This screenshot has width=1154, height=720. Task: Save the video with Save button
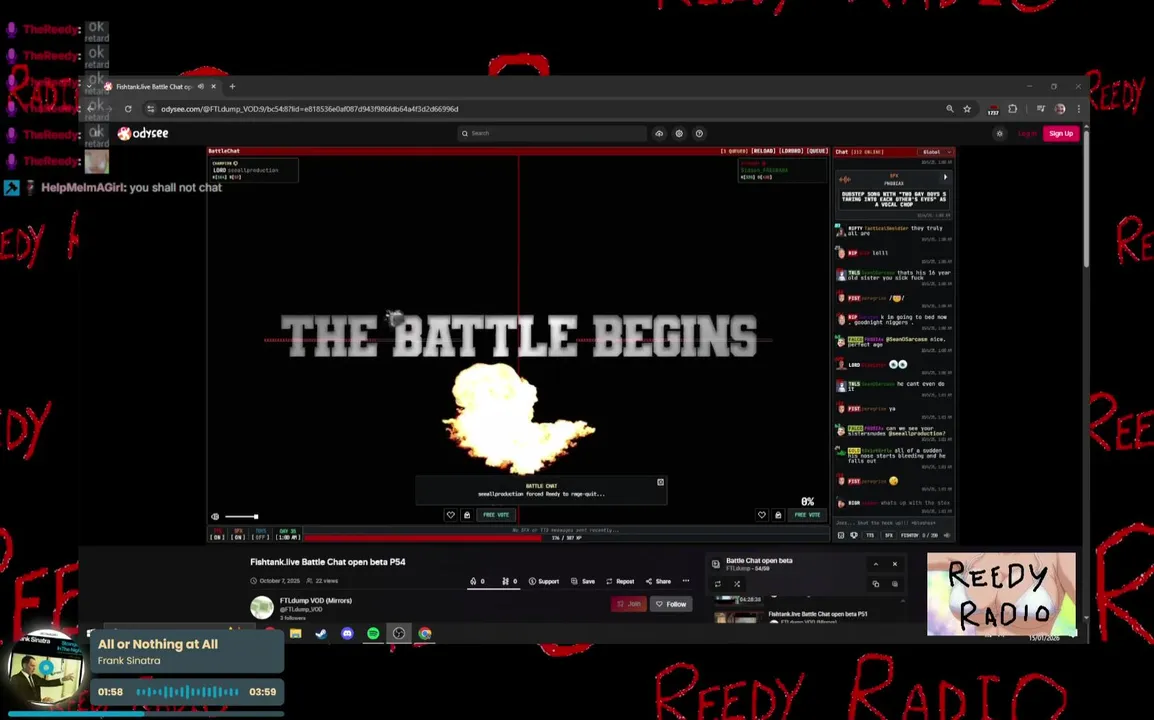click(x=583, y=581)
